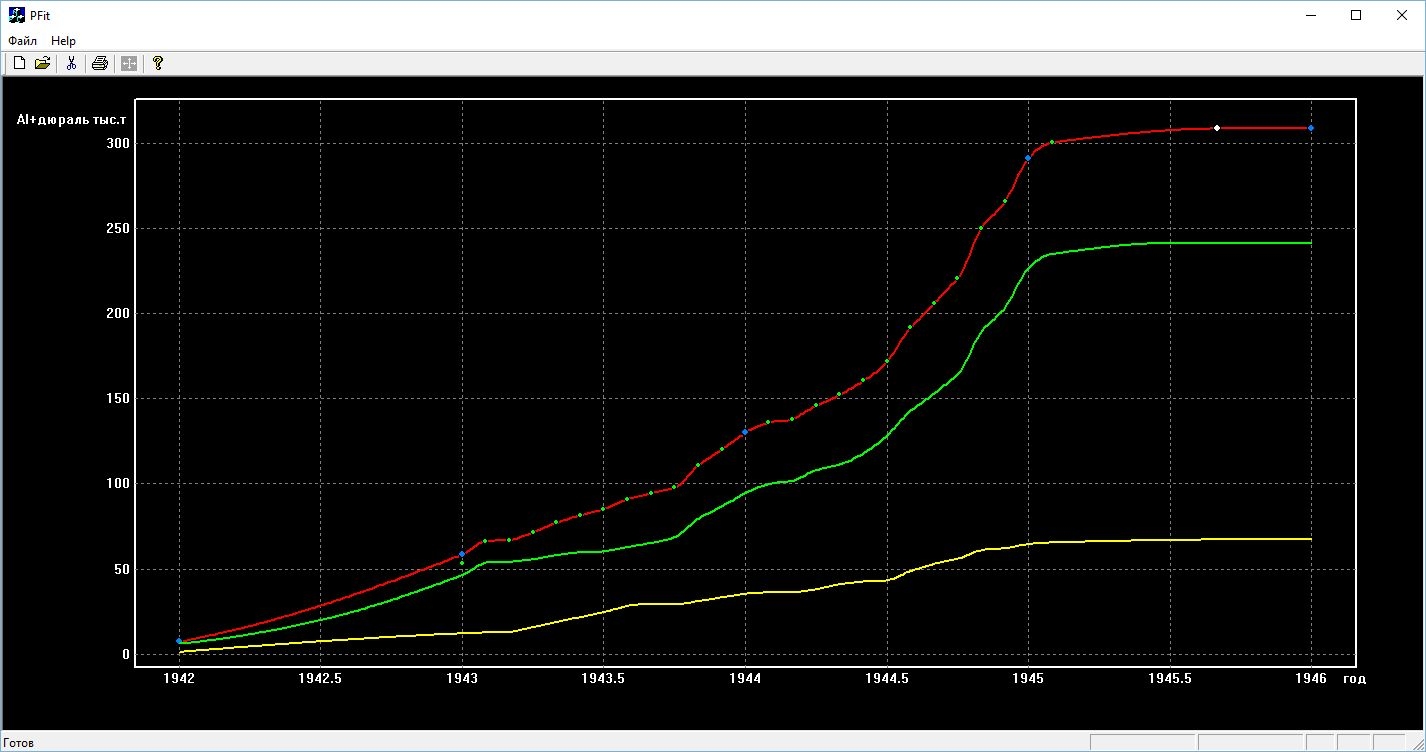Select the blue marker at year 1942
Viewport: 1426px width, 752px height.
tap(179, 641)
